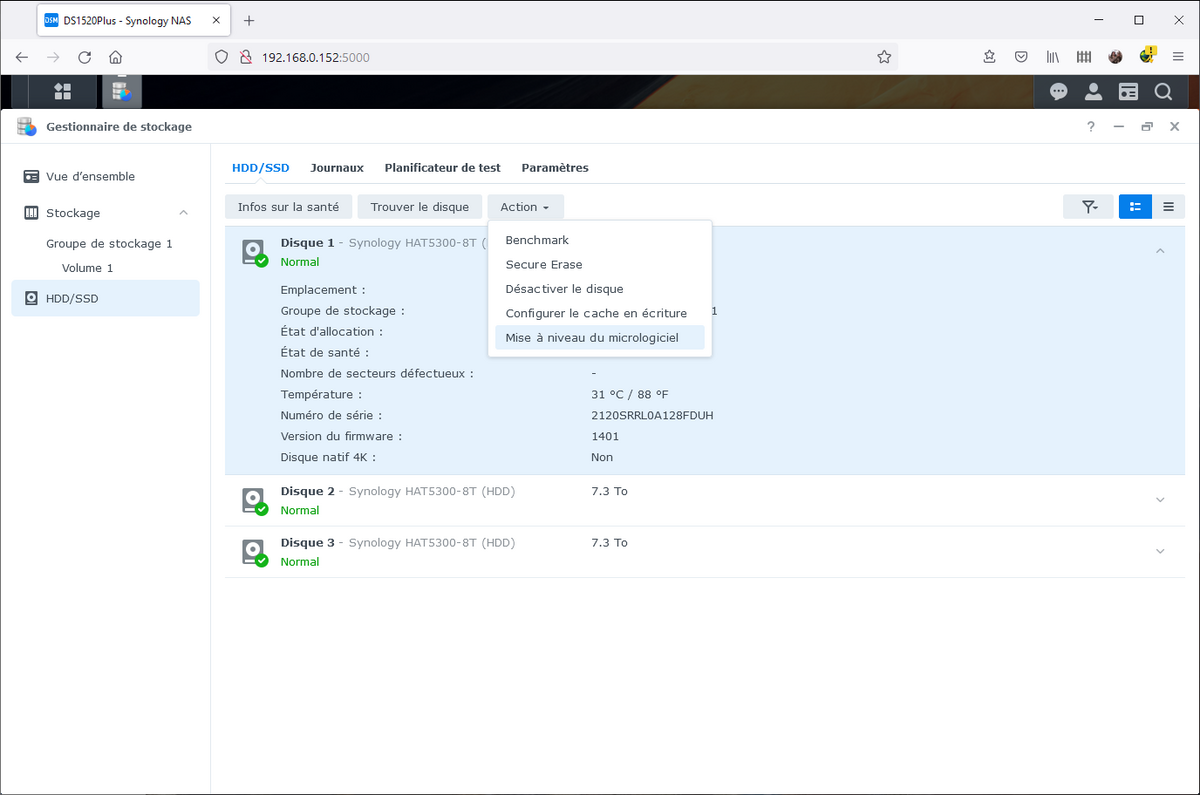Select Mise à niveau du micrologiciel
This screenshot has width=1200, height=795.
click(599, 338)
